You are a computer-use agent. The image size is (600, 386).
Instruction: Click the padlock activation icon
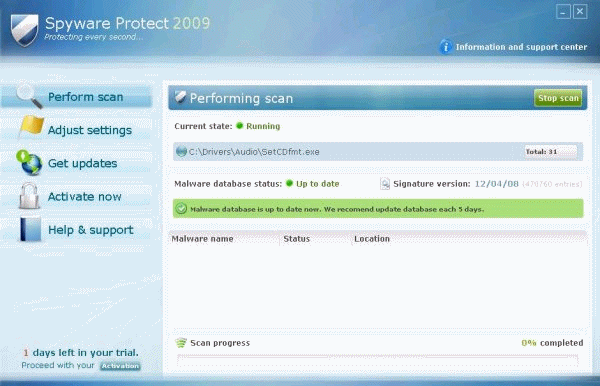pos(30,196)
